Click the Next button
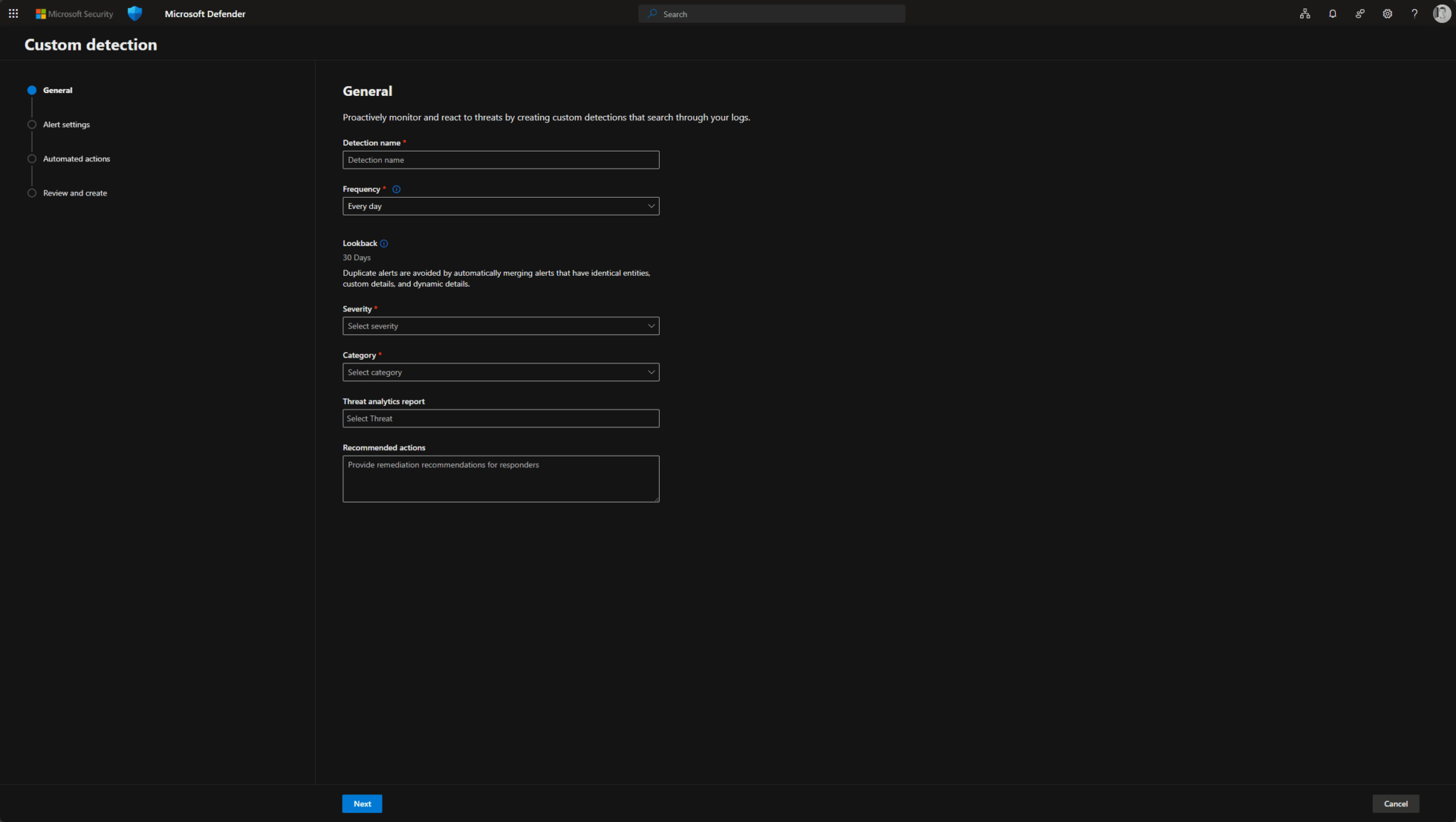This screenshot has width=1456, height=822. pos(362,804)
